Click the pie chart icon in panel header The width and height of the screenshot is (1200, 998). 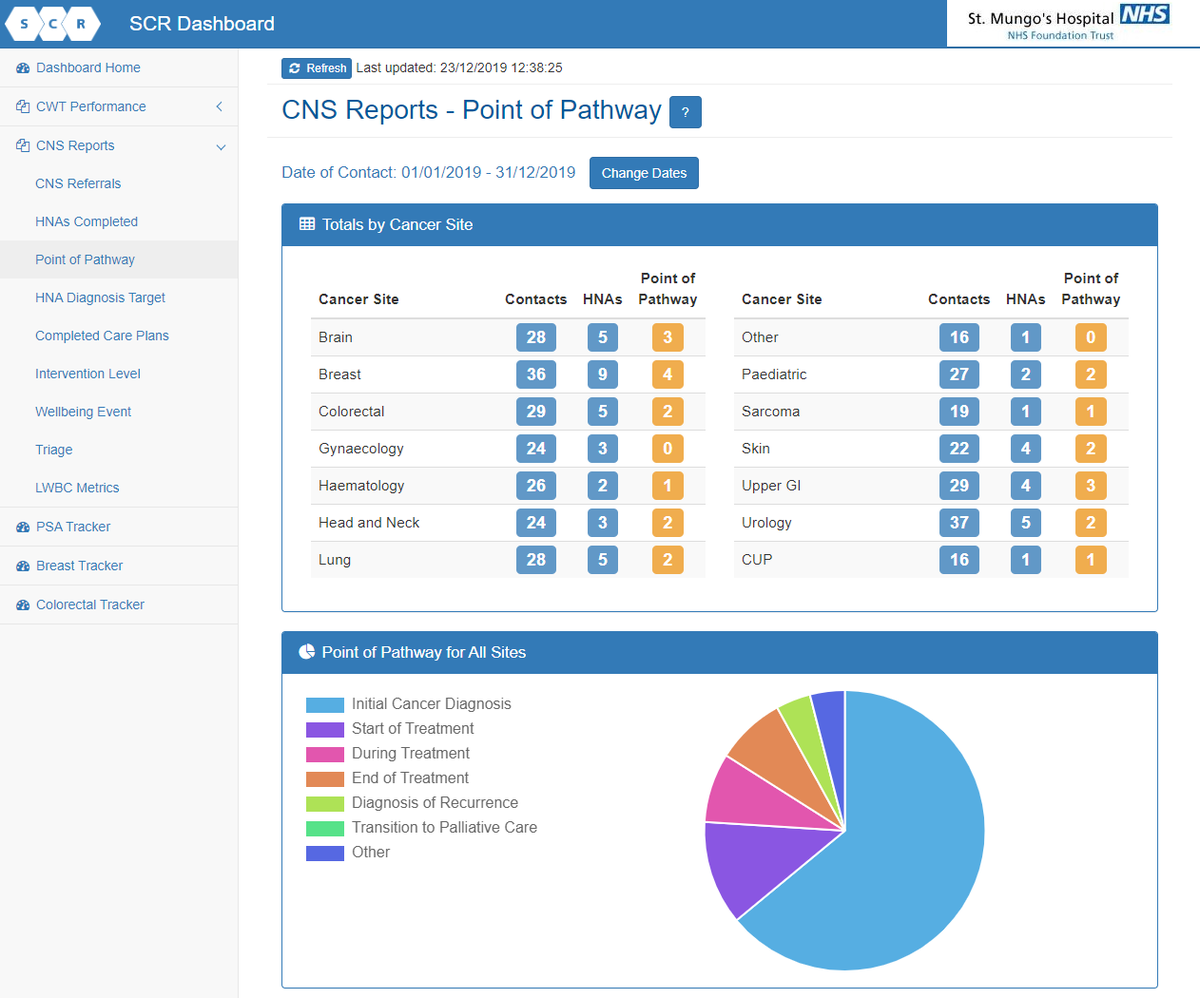pyautogui.click(x=307, y=652)
